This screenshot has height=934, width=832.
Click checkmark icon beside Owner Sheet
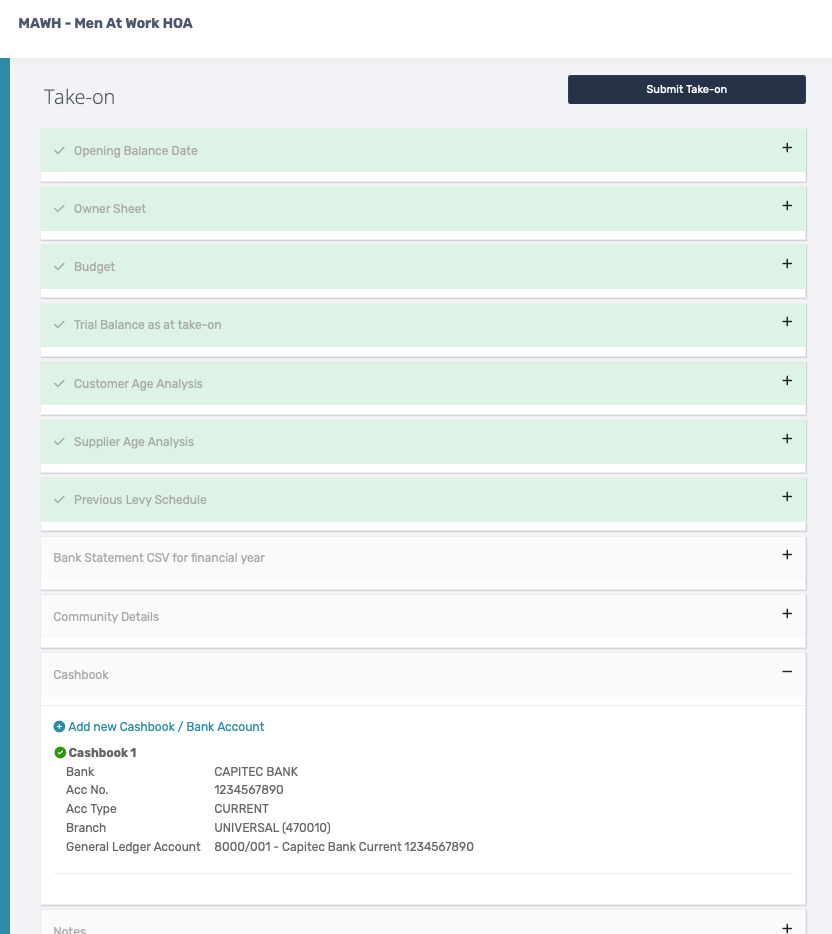pyautogui.click(x=59, y=208)
